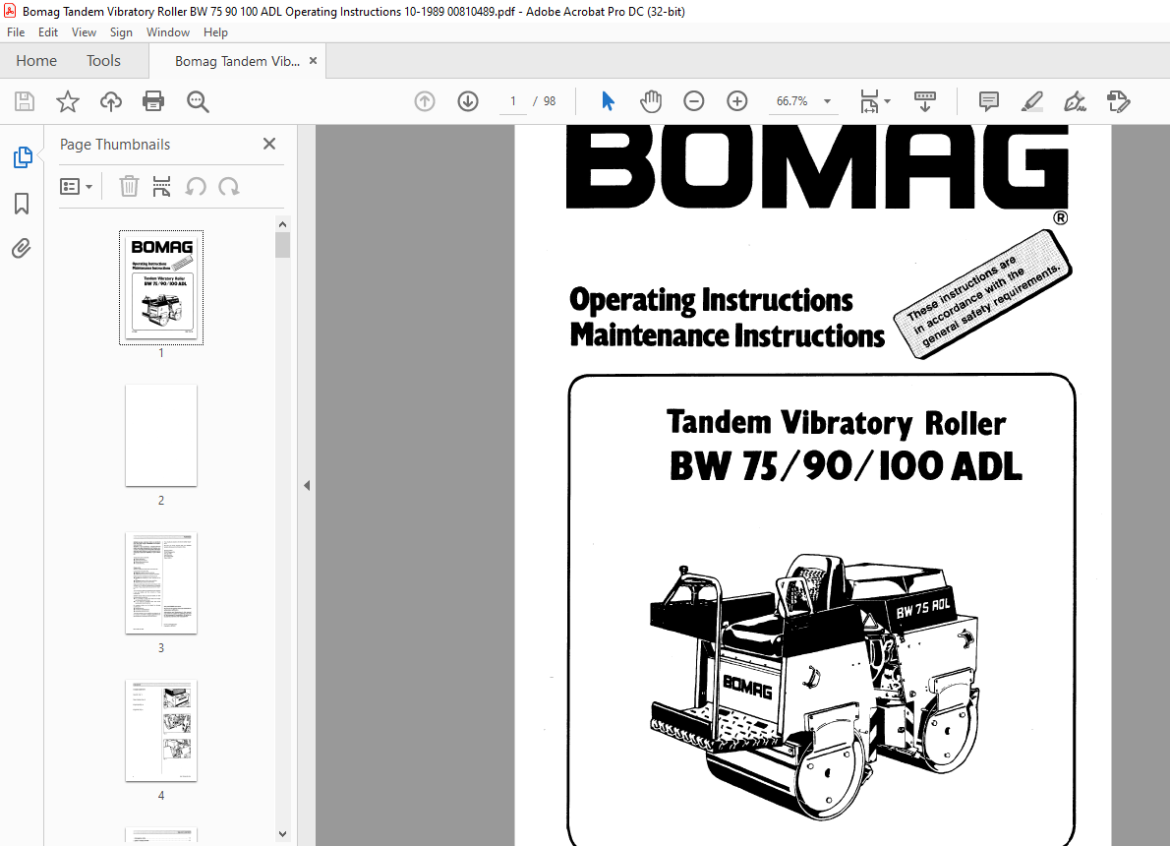This screenshot has width=1170, height=846.
Task: Open the Bookmarks panel icon
Action: pyautogui.click(x=22, y=203)
